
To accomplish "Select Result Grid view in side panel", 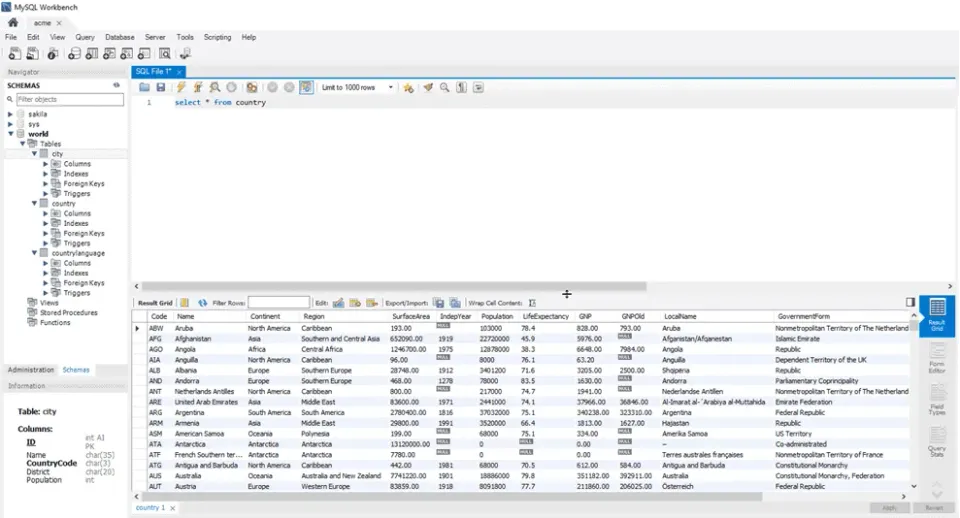I will [937, 315].
